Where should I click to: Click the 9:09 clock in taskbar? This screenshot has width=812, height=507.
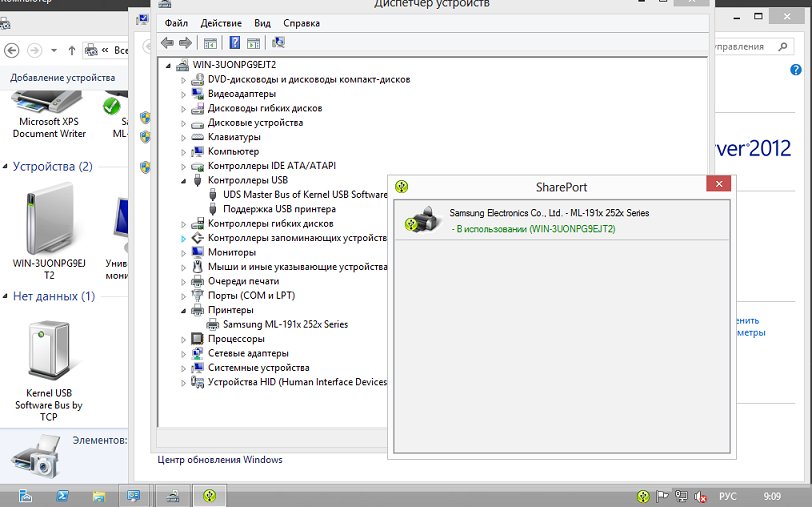772,497
